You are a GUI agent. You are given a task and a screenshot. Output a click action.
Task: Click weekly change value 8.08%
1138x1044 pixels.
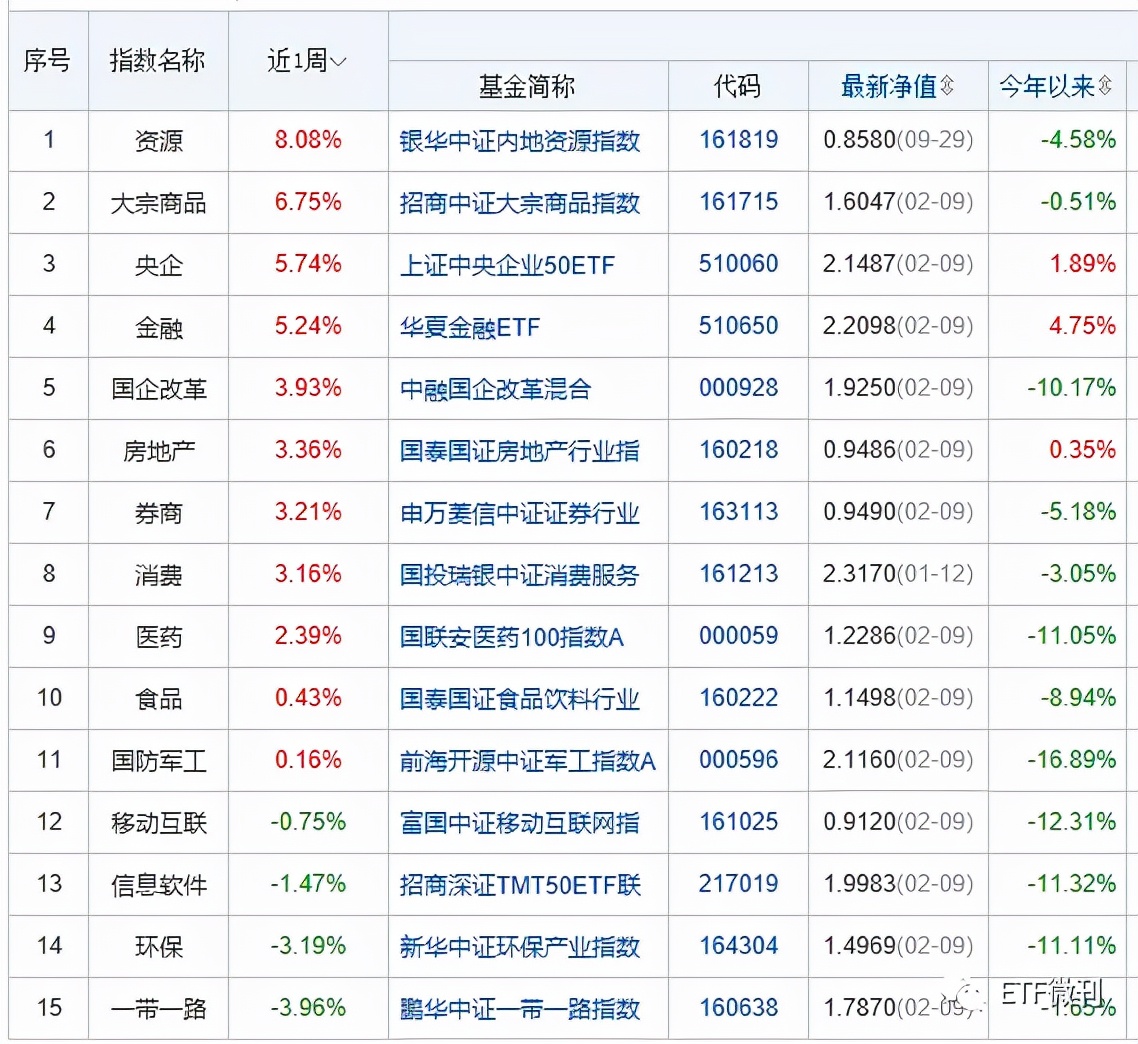tap(308, 139)
